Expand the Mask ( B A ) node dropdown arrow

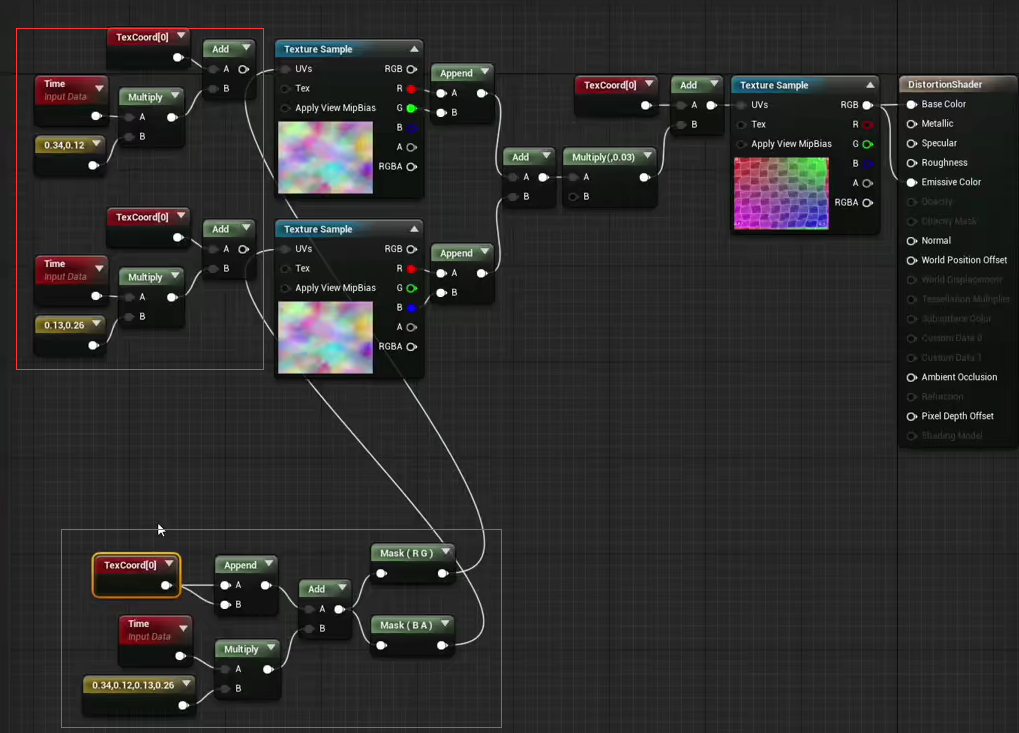click(445, 624)
